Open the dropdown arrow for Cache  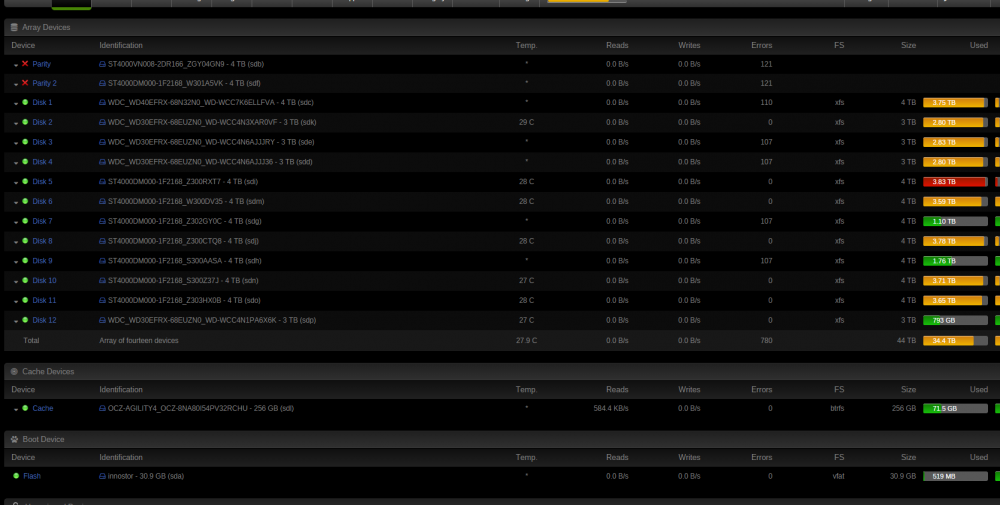coord(16,409)
